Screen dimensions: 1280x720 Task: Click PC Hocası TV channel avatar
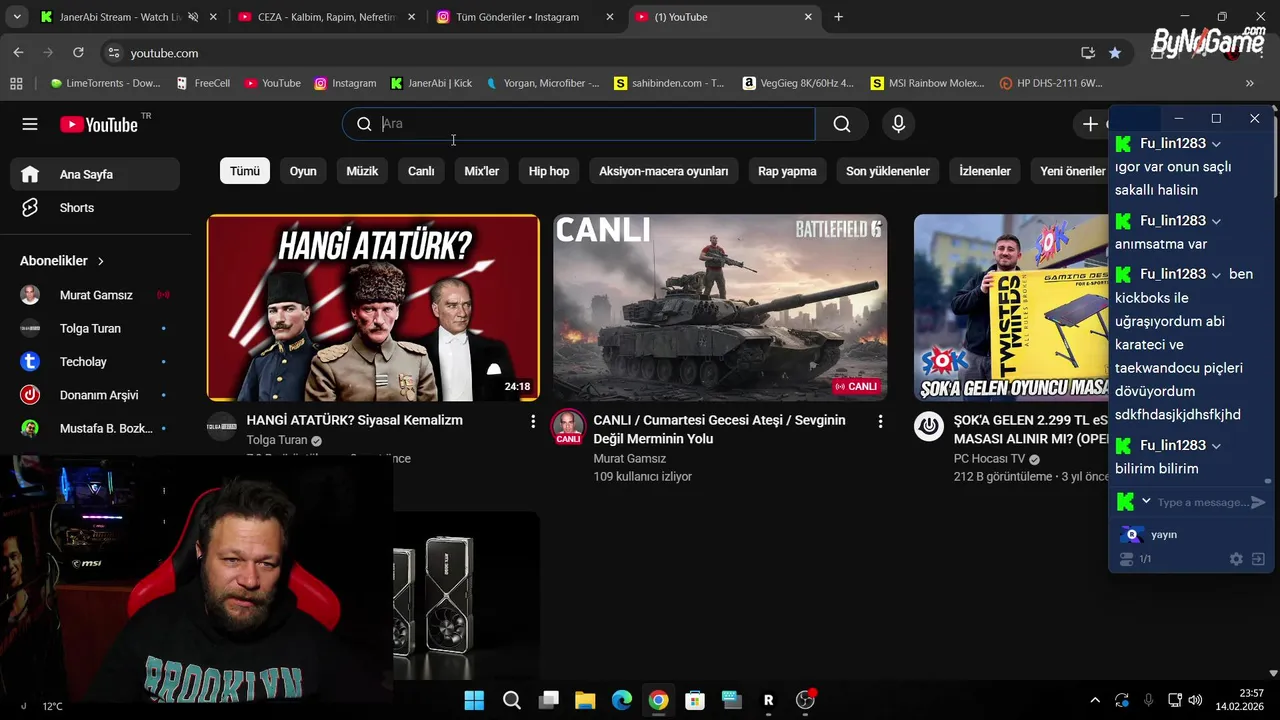(x=929, y=427)
